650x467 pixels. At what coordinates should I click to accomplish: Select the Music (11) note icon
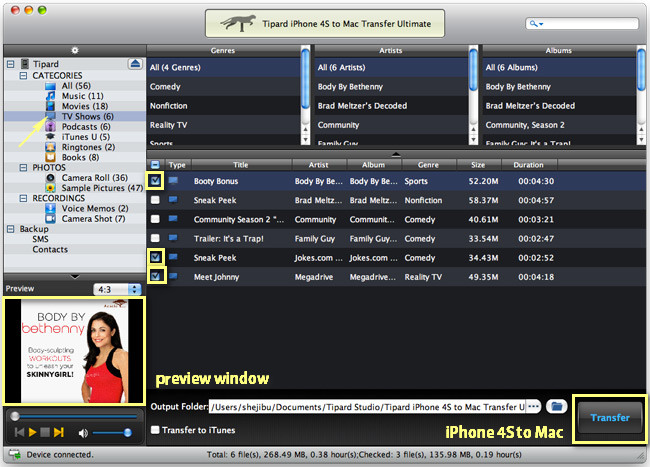[50, 96]
